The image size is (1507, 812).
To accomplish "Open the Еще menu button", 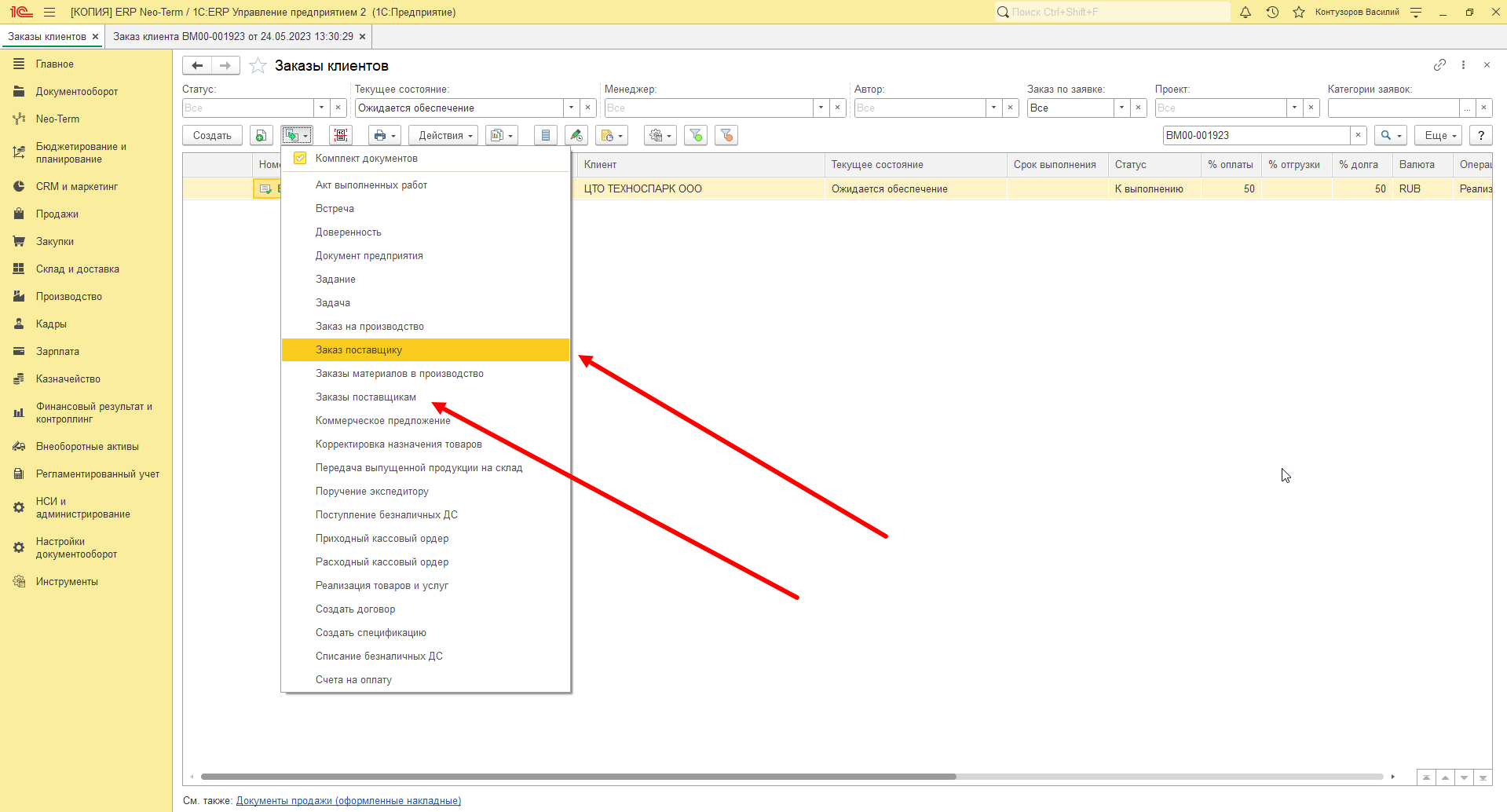I will pos(1440,136).
